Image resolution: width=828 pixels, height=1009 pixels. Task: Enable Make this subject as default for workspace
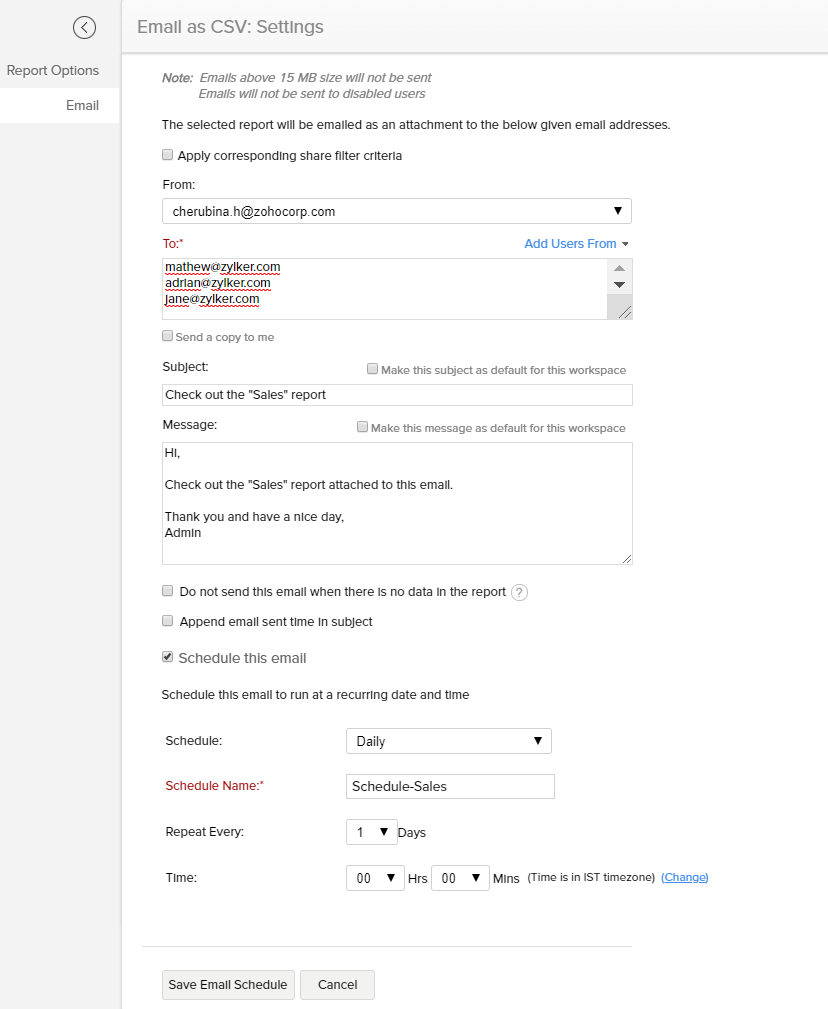(x=372, y=369)
